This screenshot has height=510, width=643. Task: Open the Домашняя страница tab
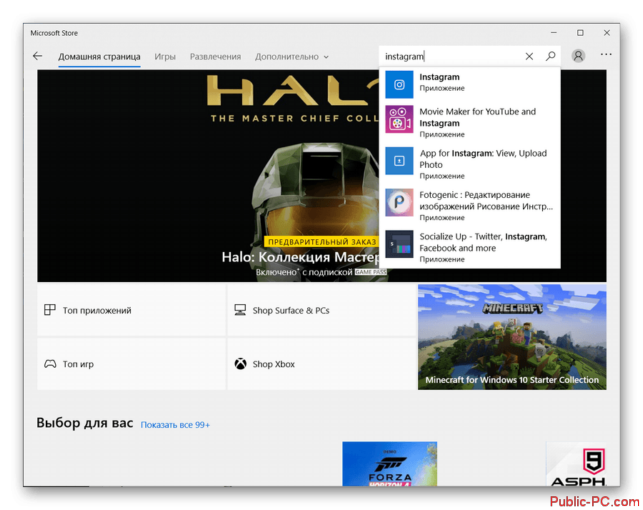tap(99, 57)
